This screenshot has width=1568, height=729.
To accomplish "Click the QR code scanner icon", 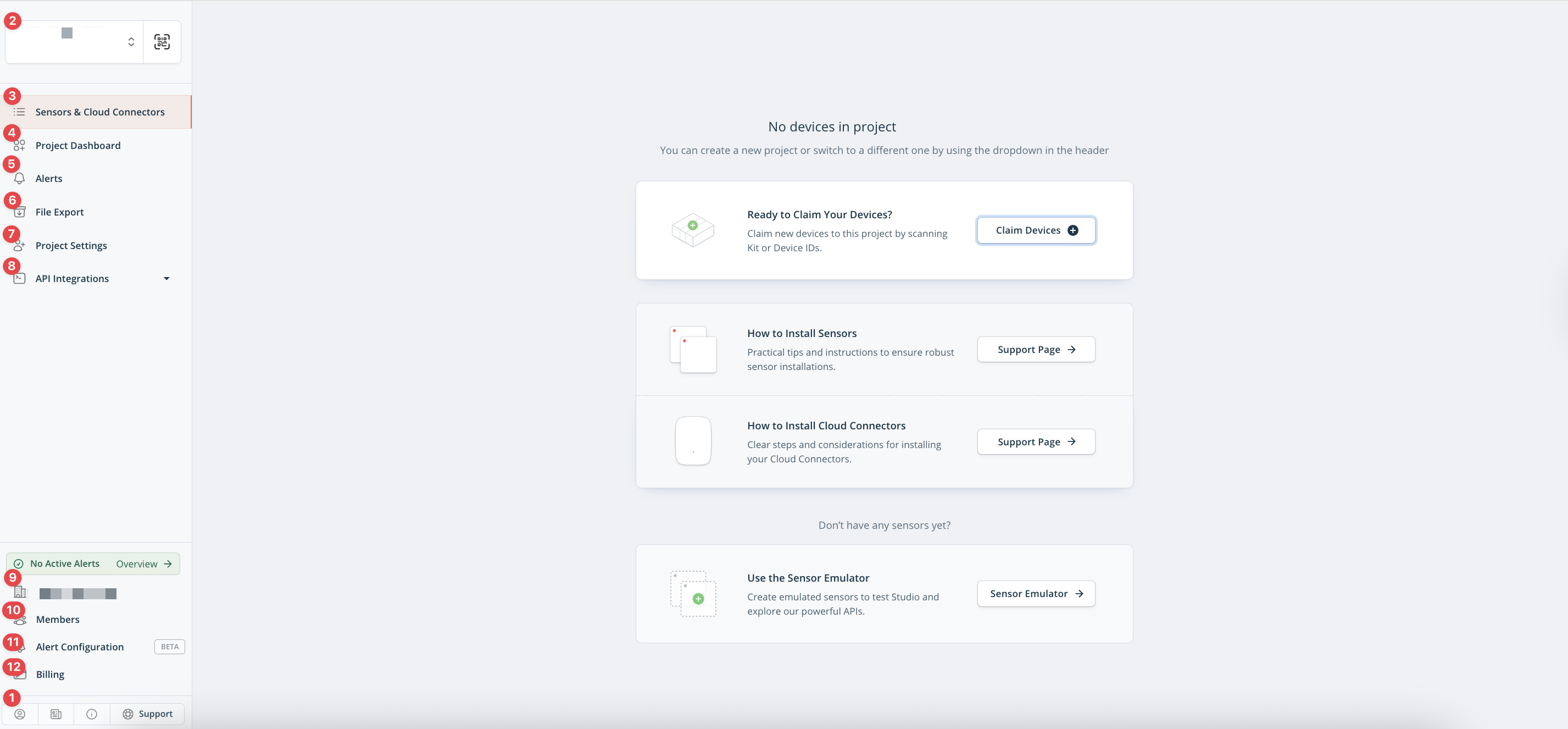I will [x=162, y=42].
